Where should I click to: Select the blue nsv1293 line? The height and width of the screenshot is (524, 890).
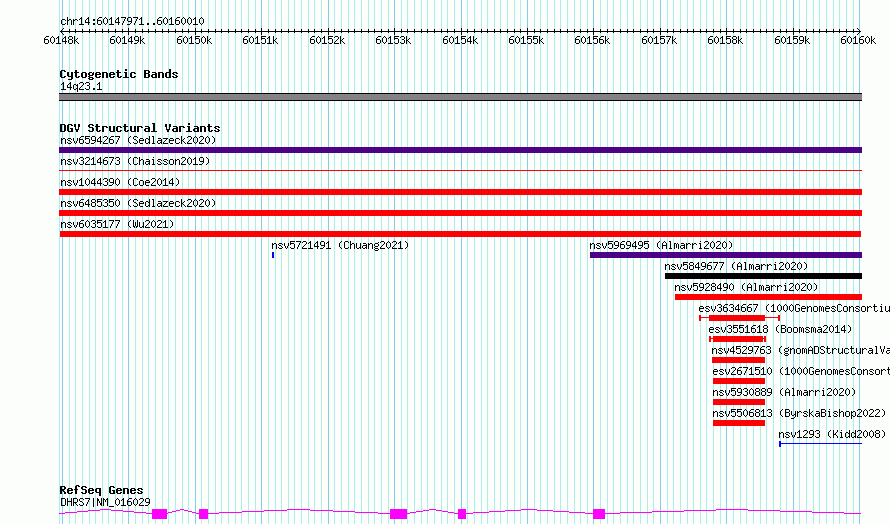tap(821, 444)
